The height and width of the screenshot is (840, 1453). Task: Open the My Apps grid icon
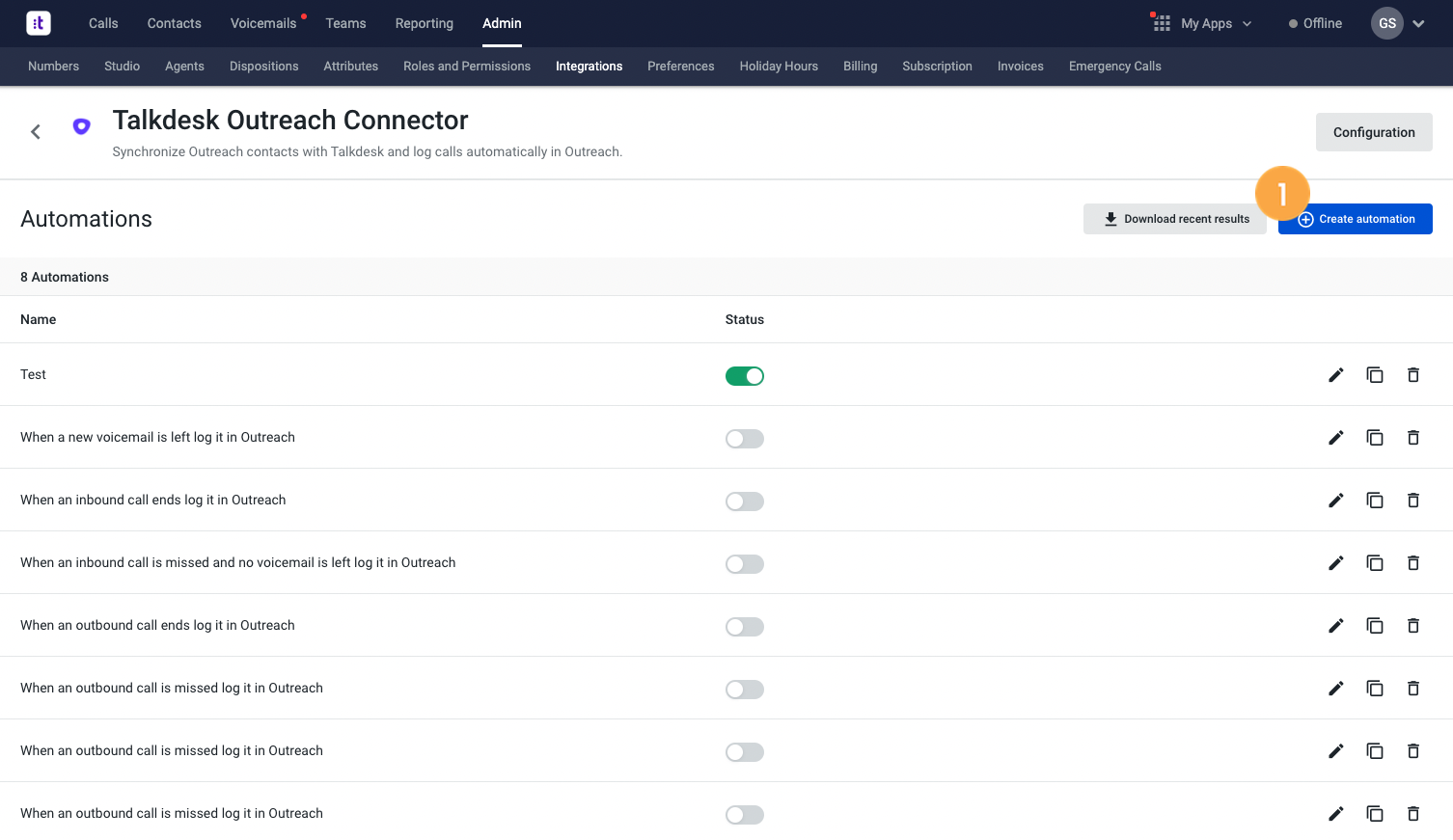pyautogui.click(x=1162, y=23)
